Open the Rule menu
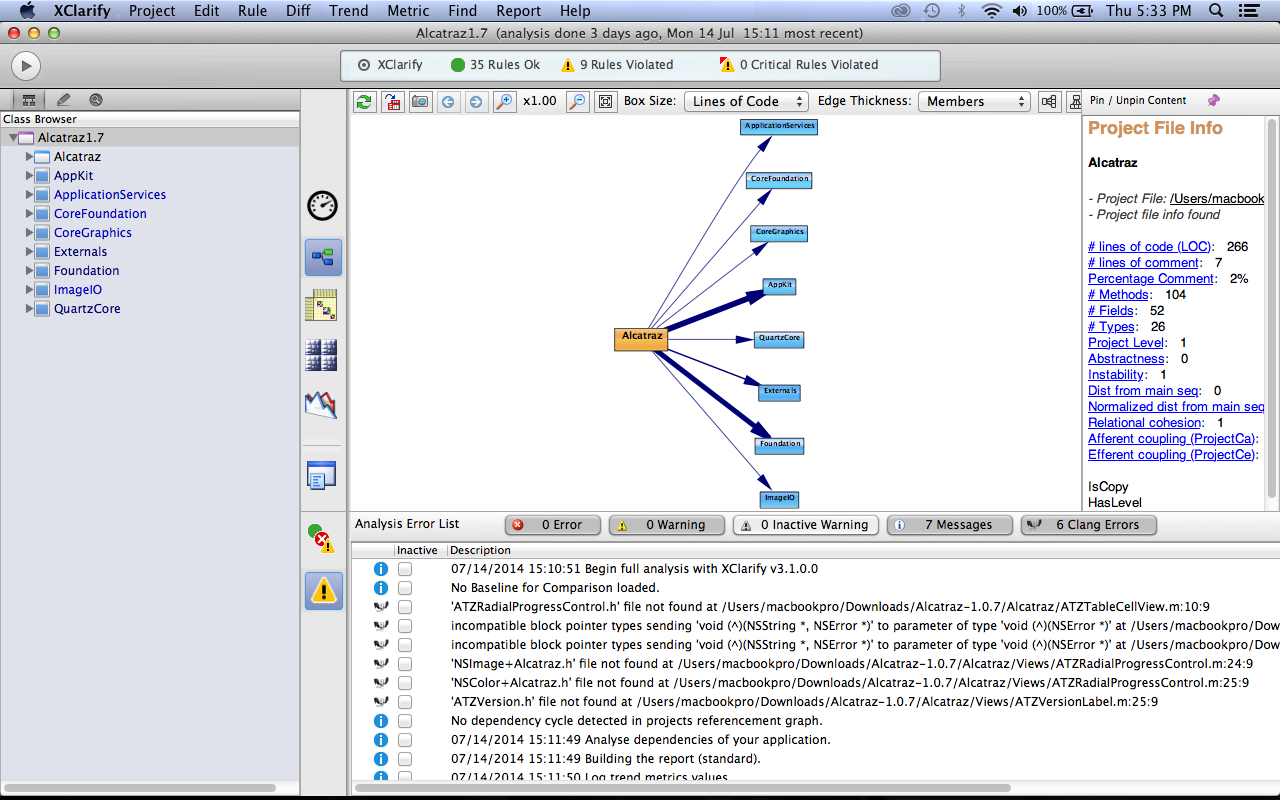Image resolution: width=1280 pixels, height=800 pixels. click(252, 11)
